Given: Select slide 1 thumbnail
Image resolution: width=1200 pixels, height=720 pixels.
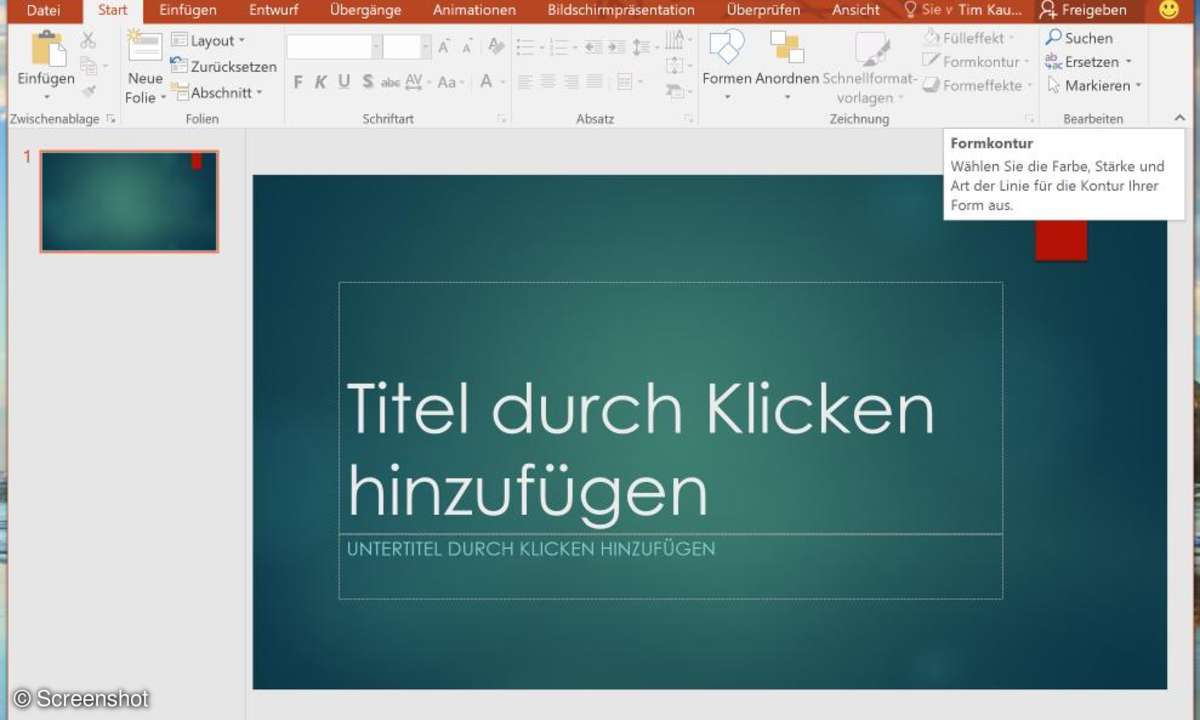Looking at the screenshot, I should [x=129, y=201].
